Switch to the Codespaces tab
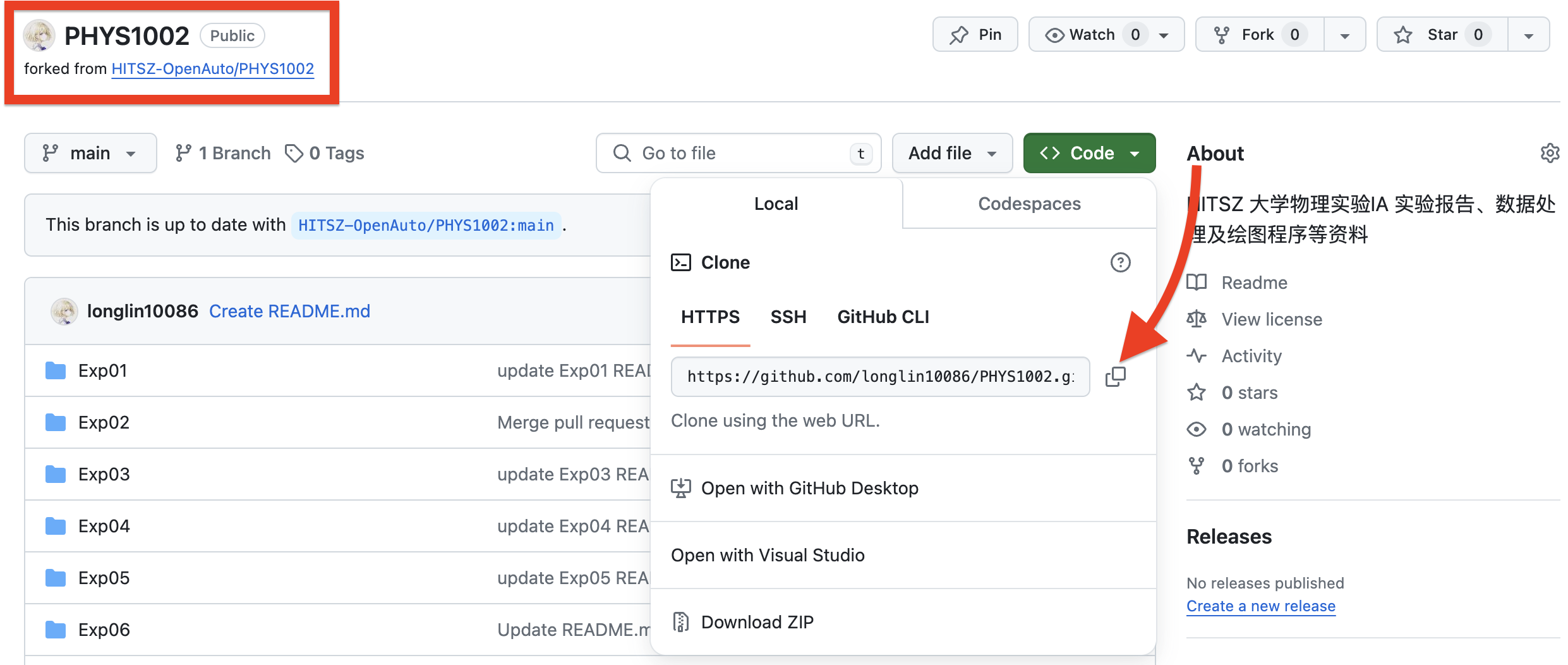The height and width of the screenshot is (665, 1568). [x=1030, y=204]
